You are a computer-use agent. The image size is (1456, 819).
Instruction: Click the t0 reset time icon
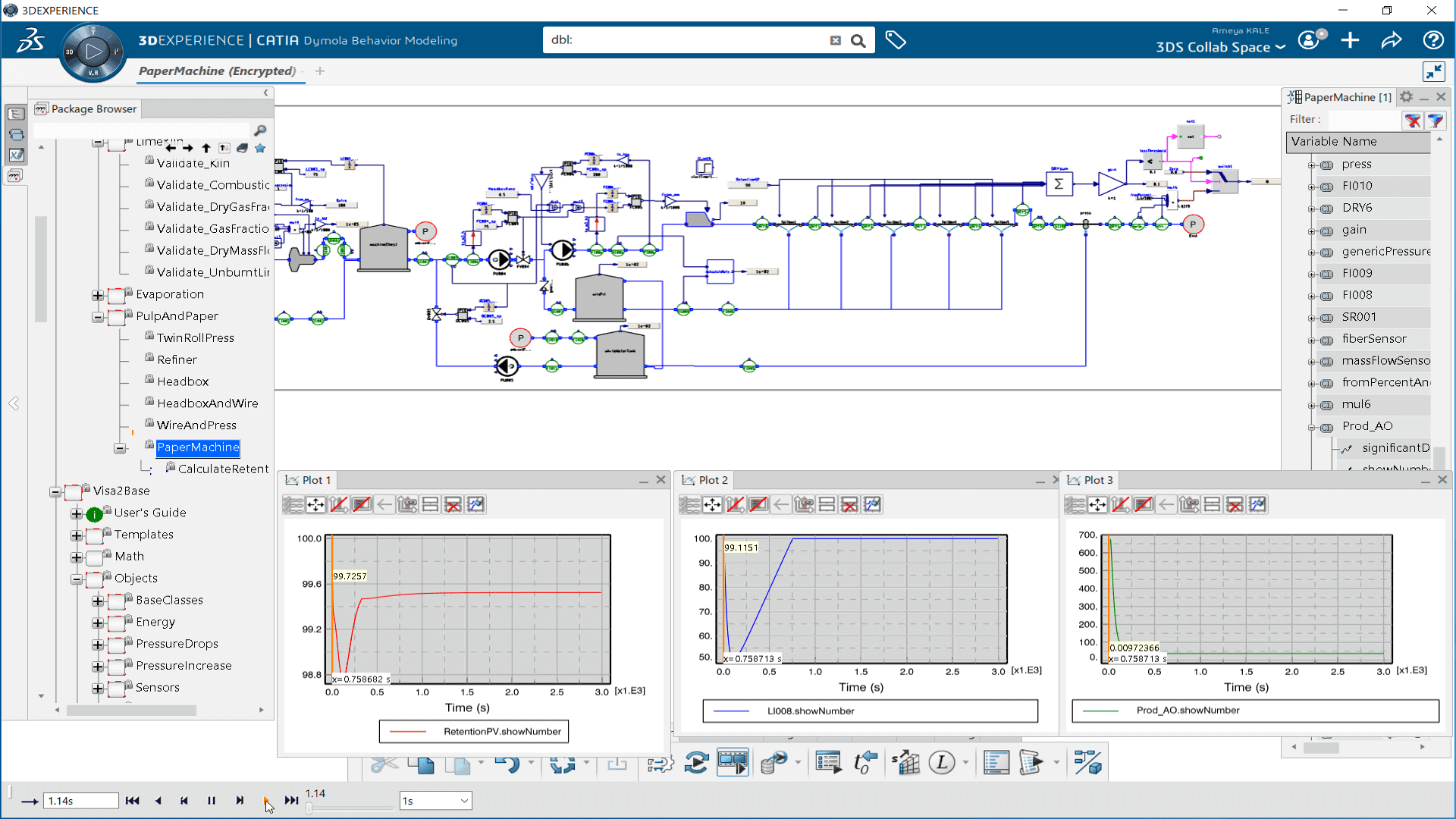(x=864, y=763)
